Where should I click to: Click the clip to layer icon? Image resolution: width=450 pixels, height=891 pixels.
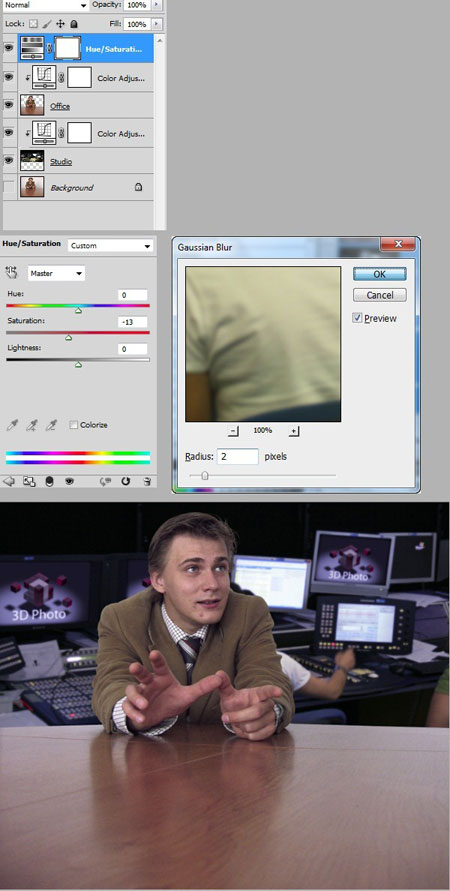coord(49,481)
